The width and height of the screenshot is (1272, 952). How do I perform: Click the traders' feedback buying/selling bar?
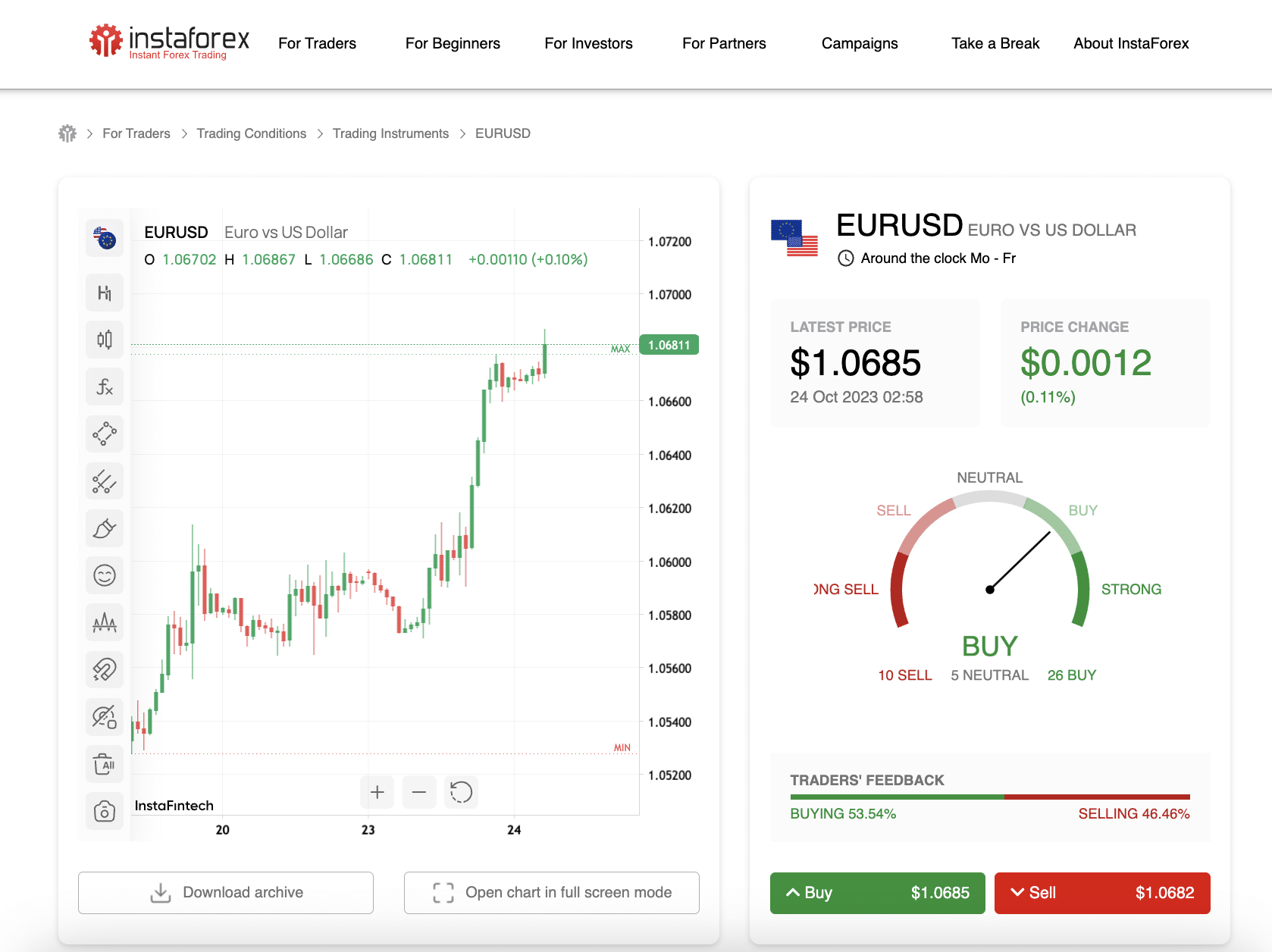point(990,797)
